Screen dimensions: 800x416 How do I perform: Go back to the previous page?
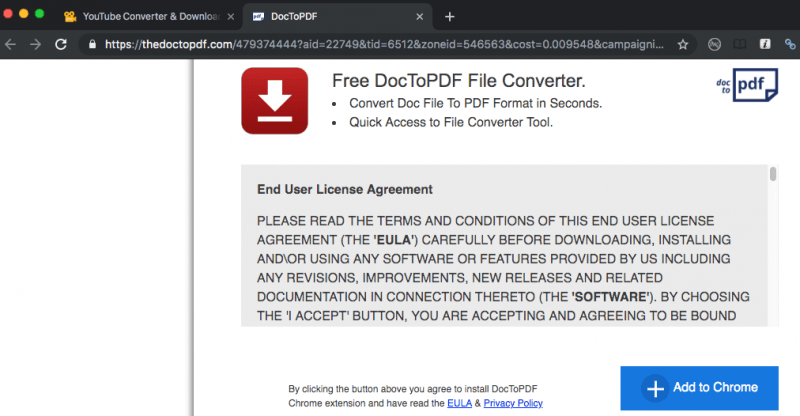[11, 45]
